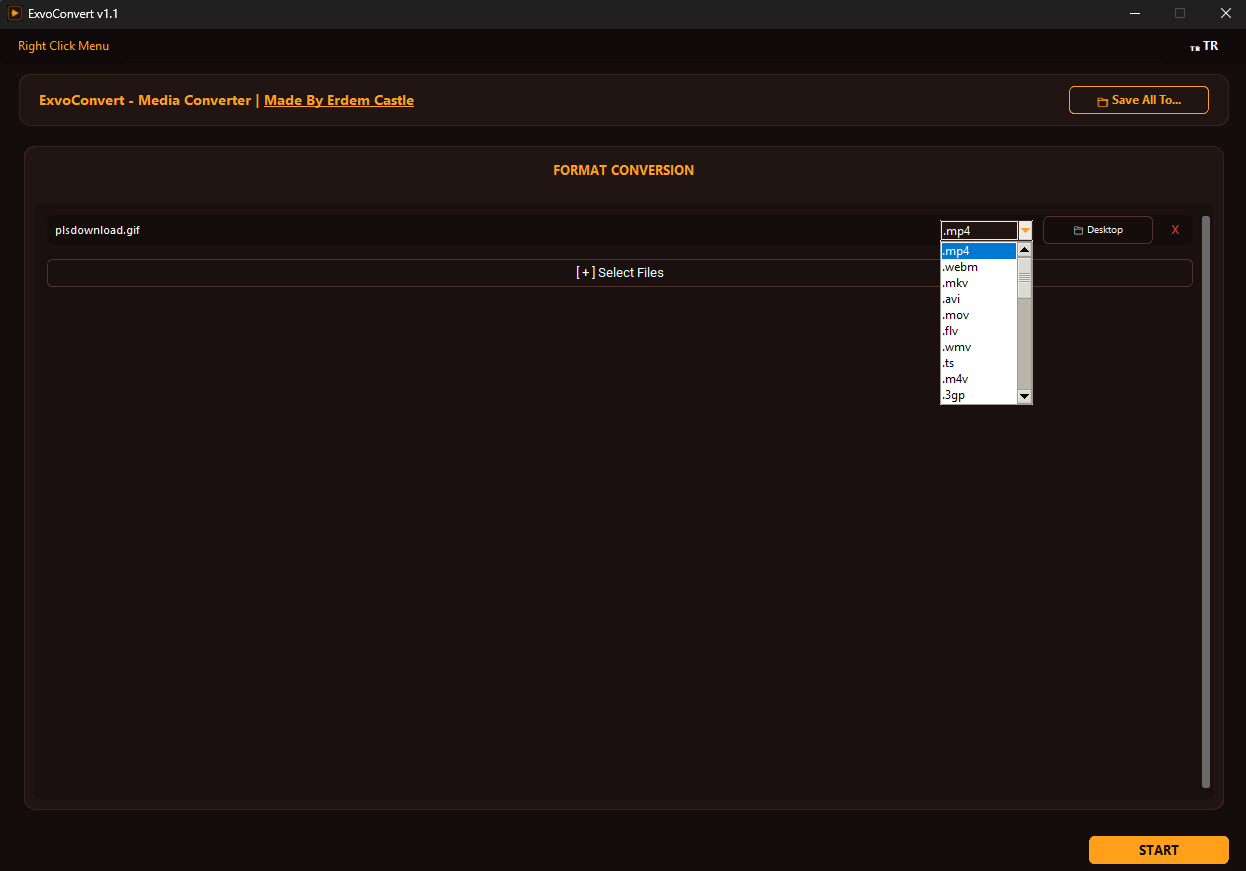Minimize the ExvoConvert window
Screen dimensions: 1246x871
[x=1135, y=14]
